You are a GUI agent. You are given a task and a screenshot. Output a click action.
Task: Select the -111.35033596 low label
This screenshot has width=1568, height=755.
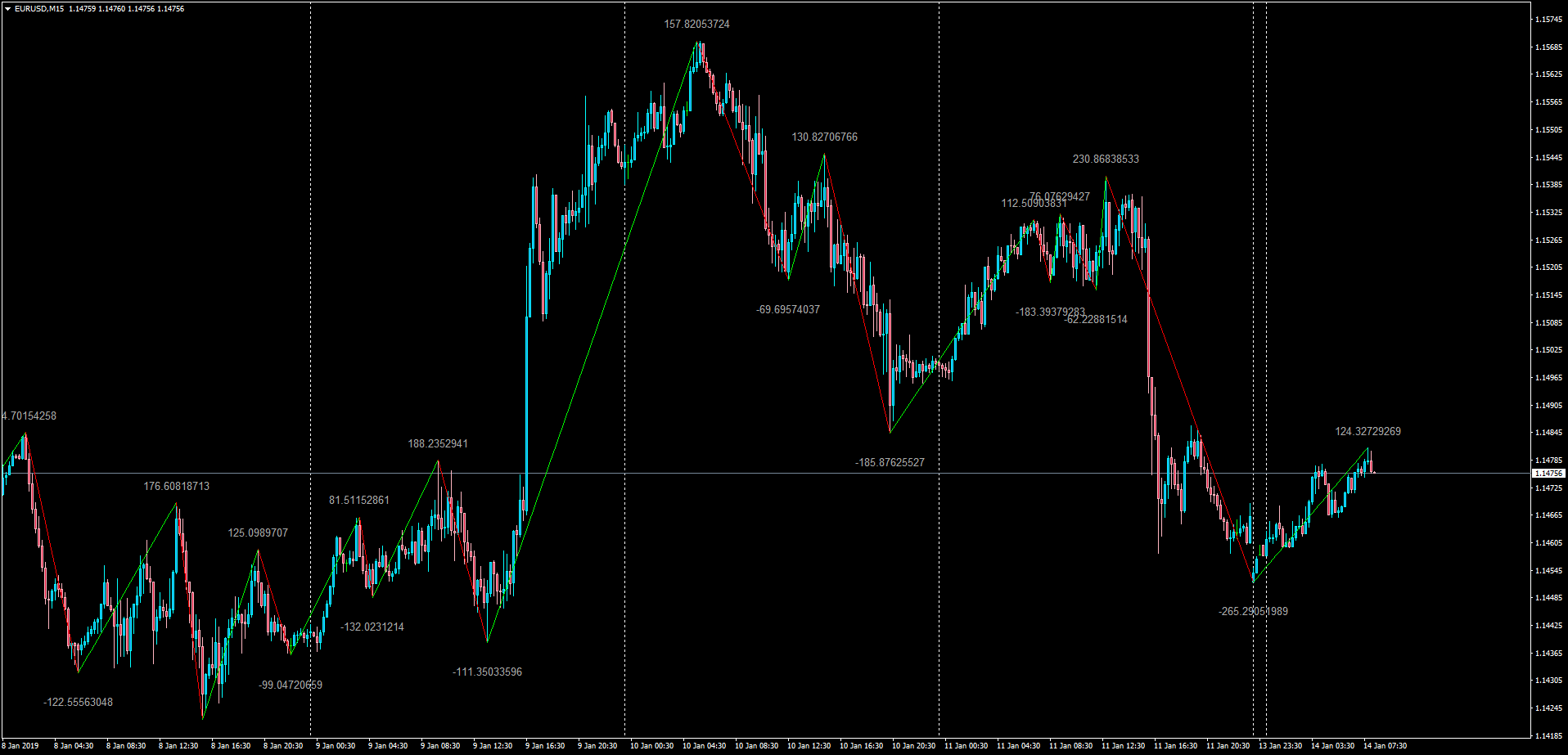(x=487, y=672)
